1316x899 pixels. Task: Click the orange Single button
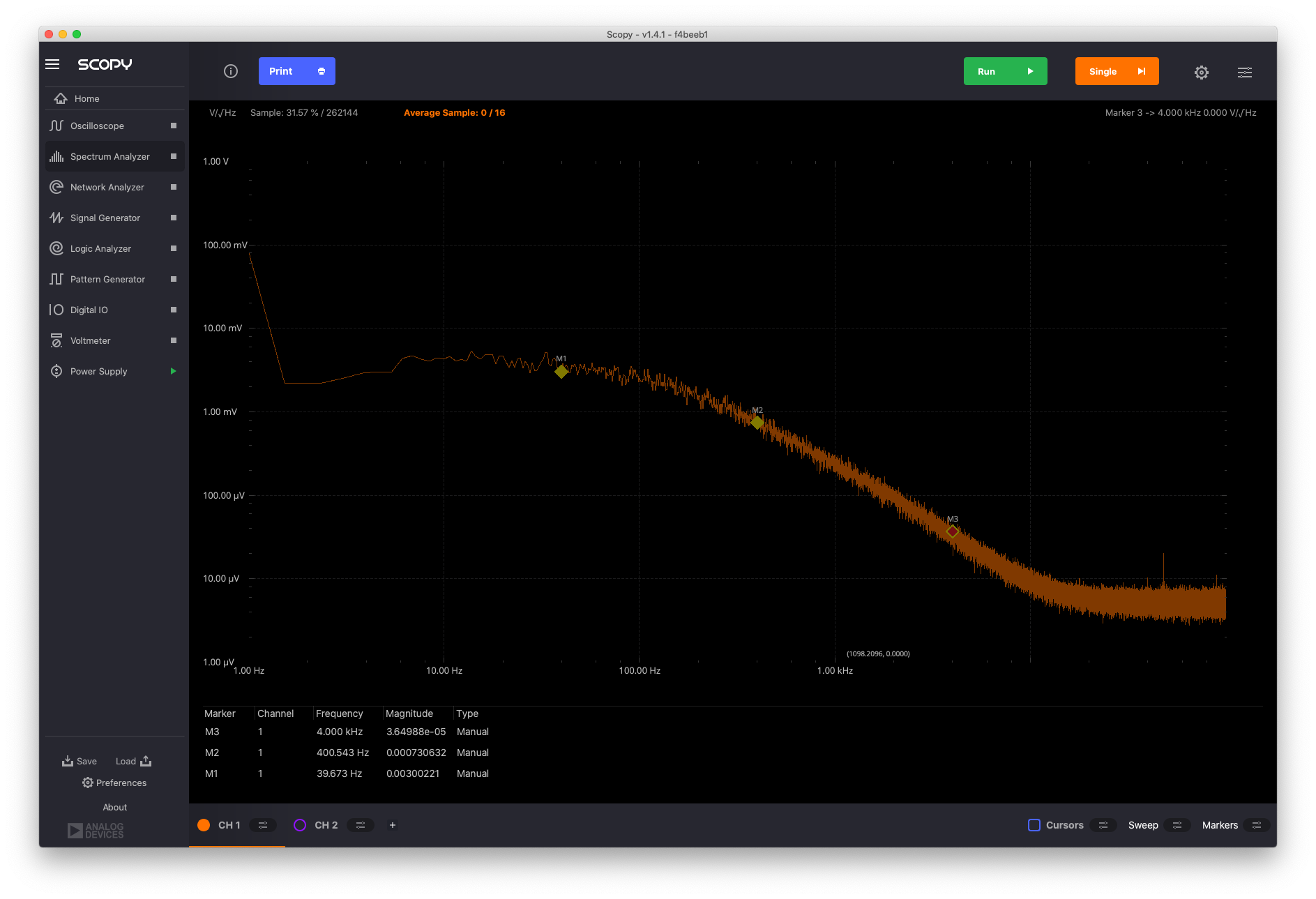click(x=1117, y=71)
